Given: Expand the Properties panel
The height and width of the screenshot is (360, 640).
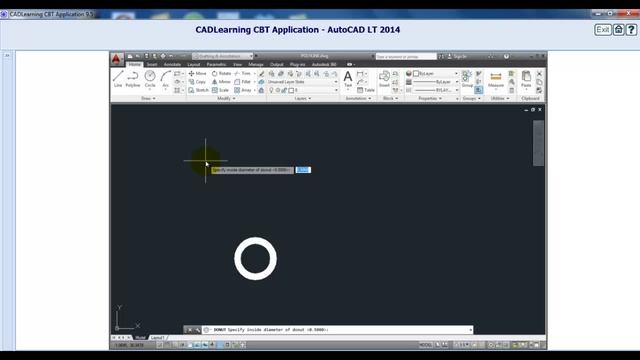Looking at the screenshot, I should pyautogui.click(x=430, y=98).
